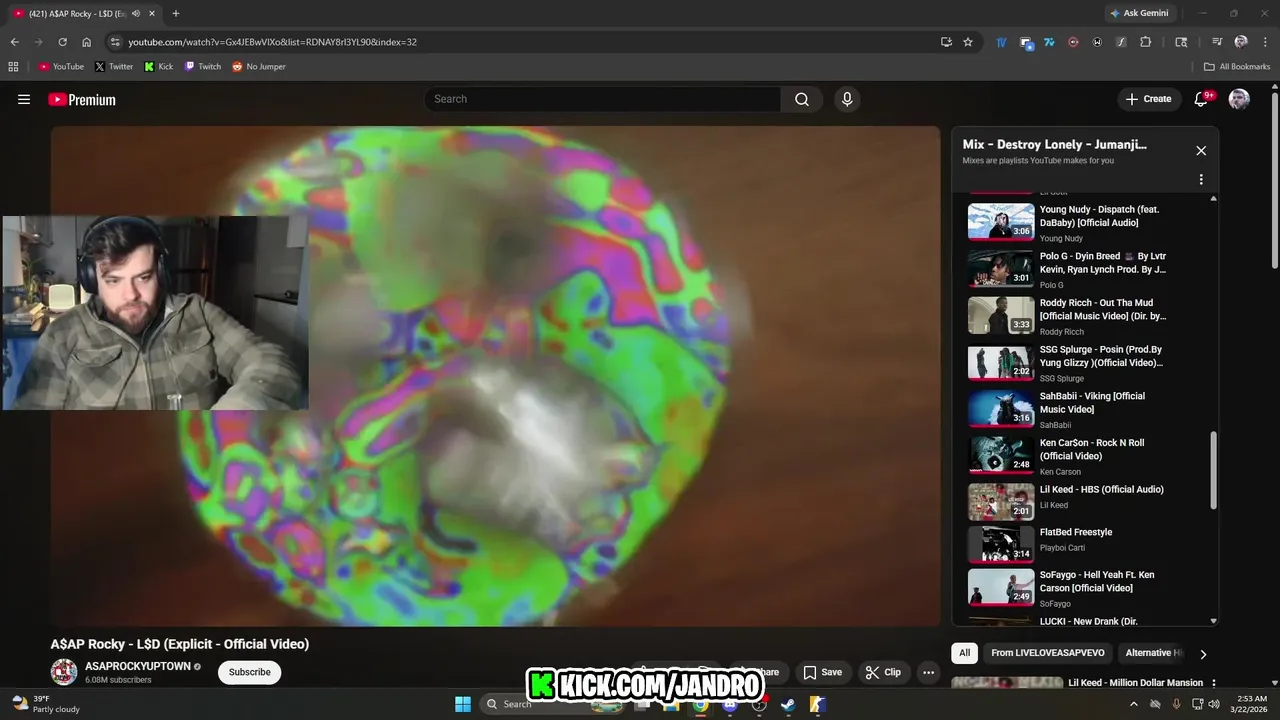Viewport: 1280px width, 720px height.
Task: Focus the YouTube search box
Action: coord(603,99)
